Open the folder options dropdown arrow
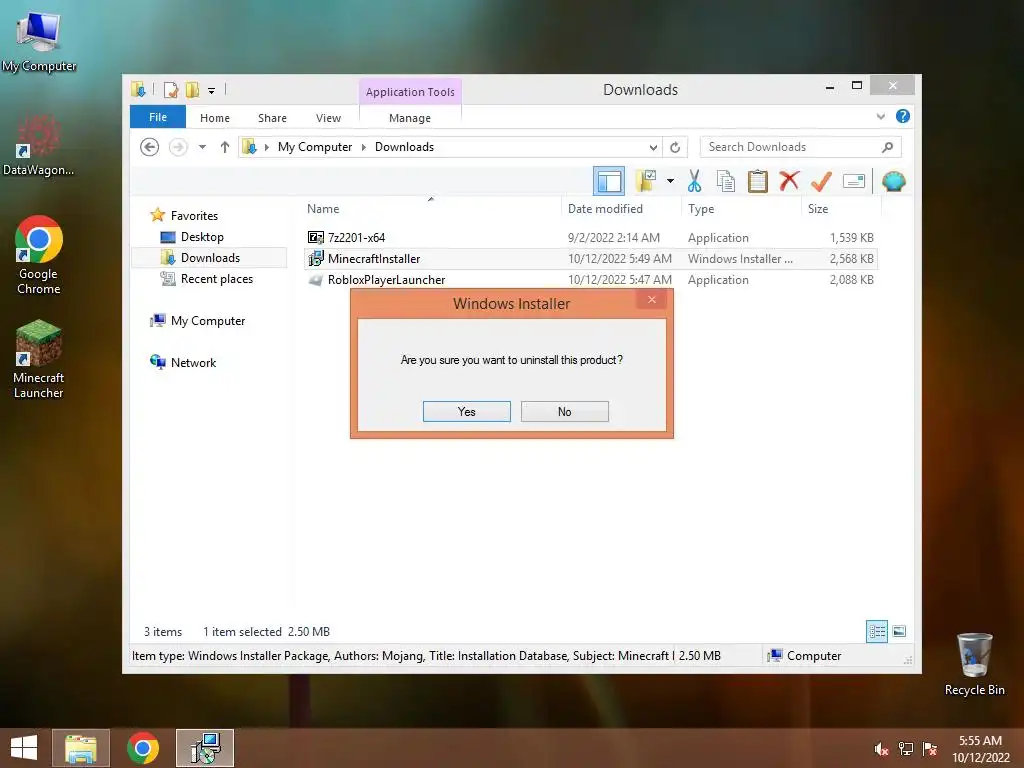1024x768 pixels. click(x=670, y=181)
